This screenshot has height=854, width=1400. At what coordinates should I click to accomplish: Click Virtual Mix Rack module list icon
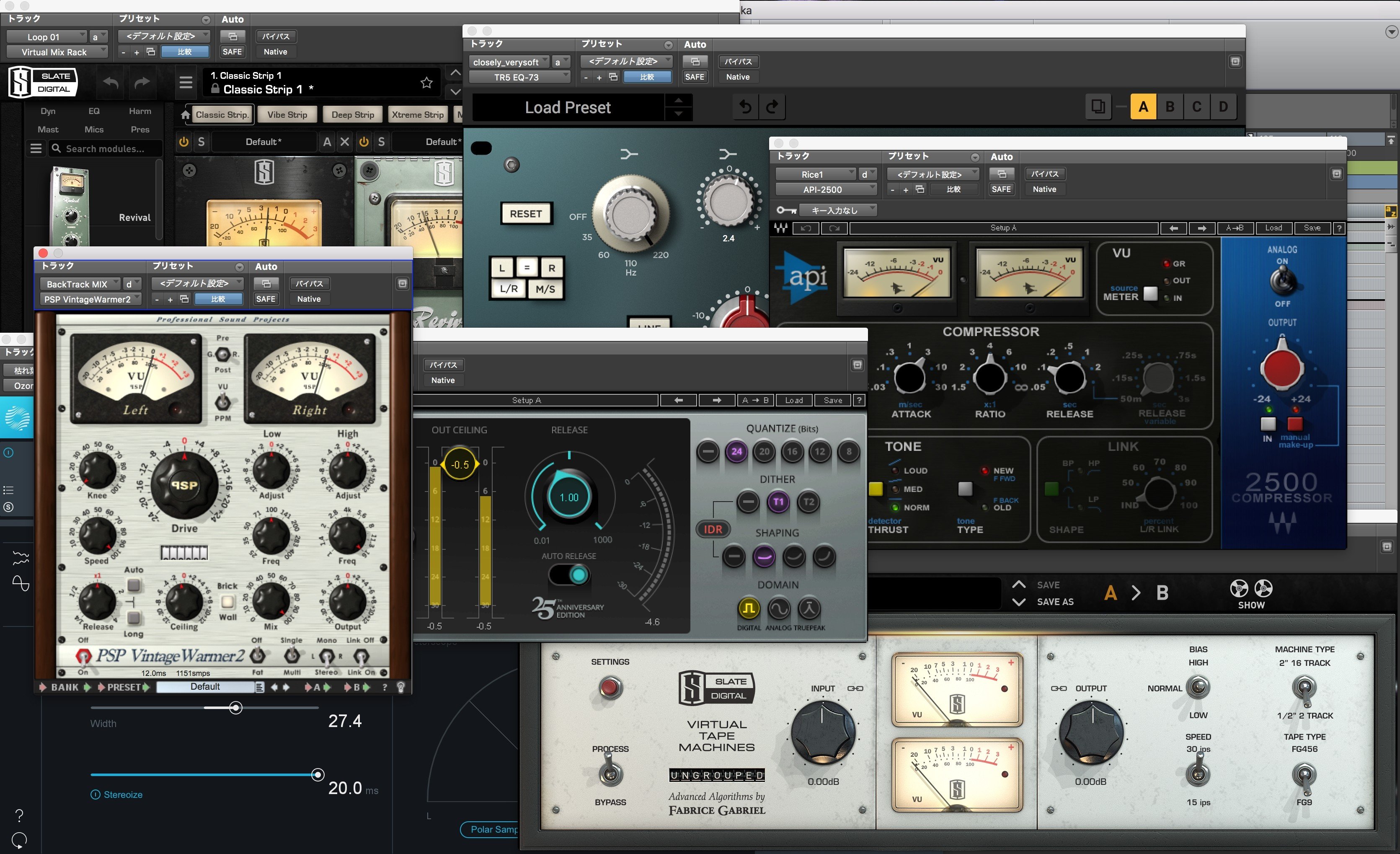point(36,149)
